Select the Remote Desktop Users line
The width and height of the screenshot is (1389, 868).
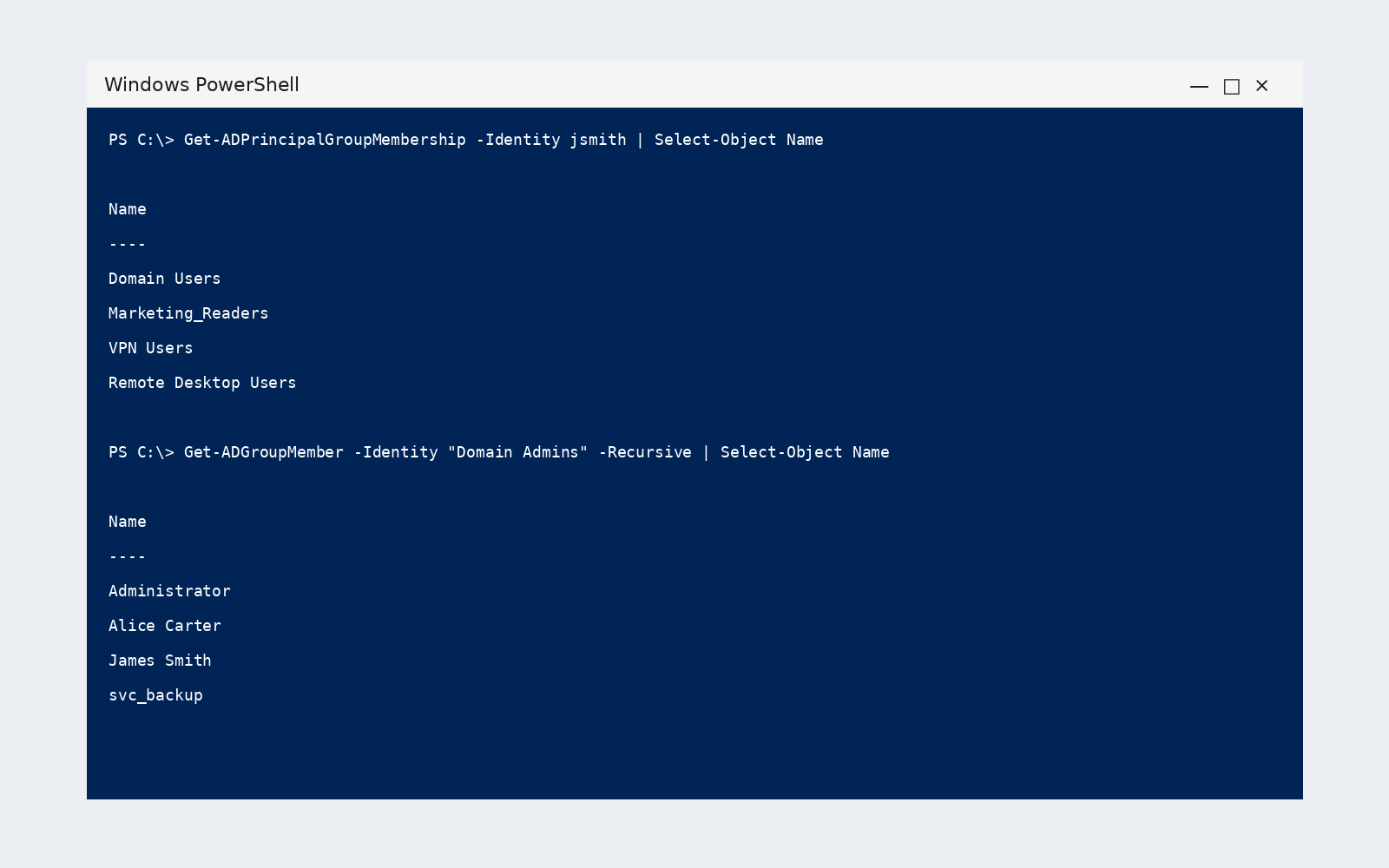(x=202, y=383)
